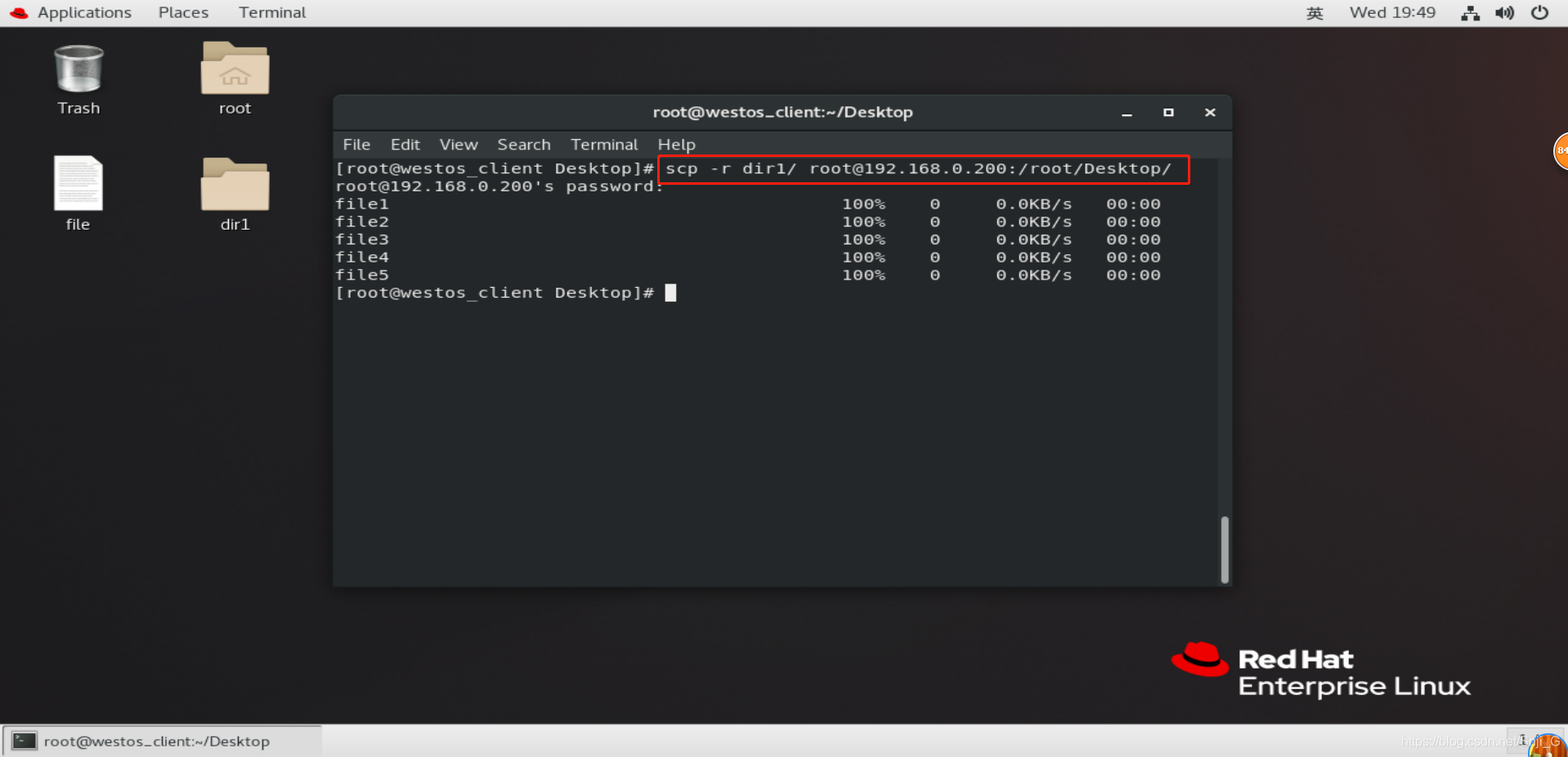Open the View menu in terminal window
The image size is (1568, 757).
coord(459,145)
